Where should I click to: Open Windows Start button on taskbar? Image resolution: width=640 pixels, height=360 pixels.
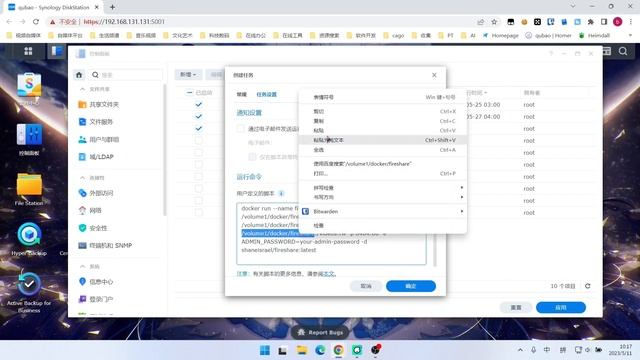pyautogui.click(x=265, y=350)
